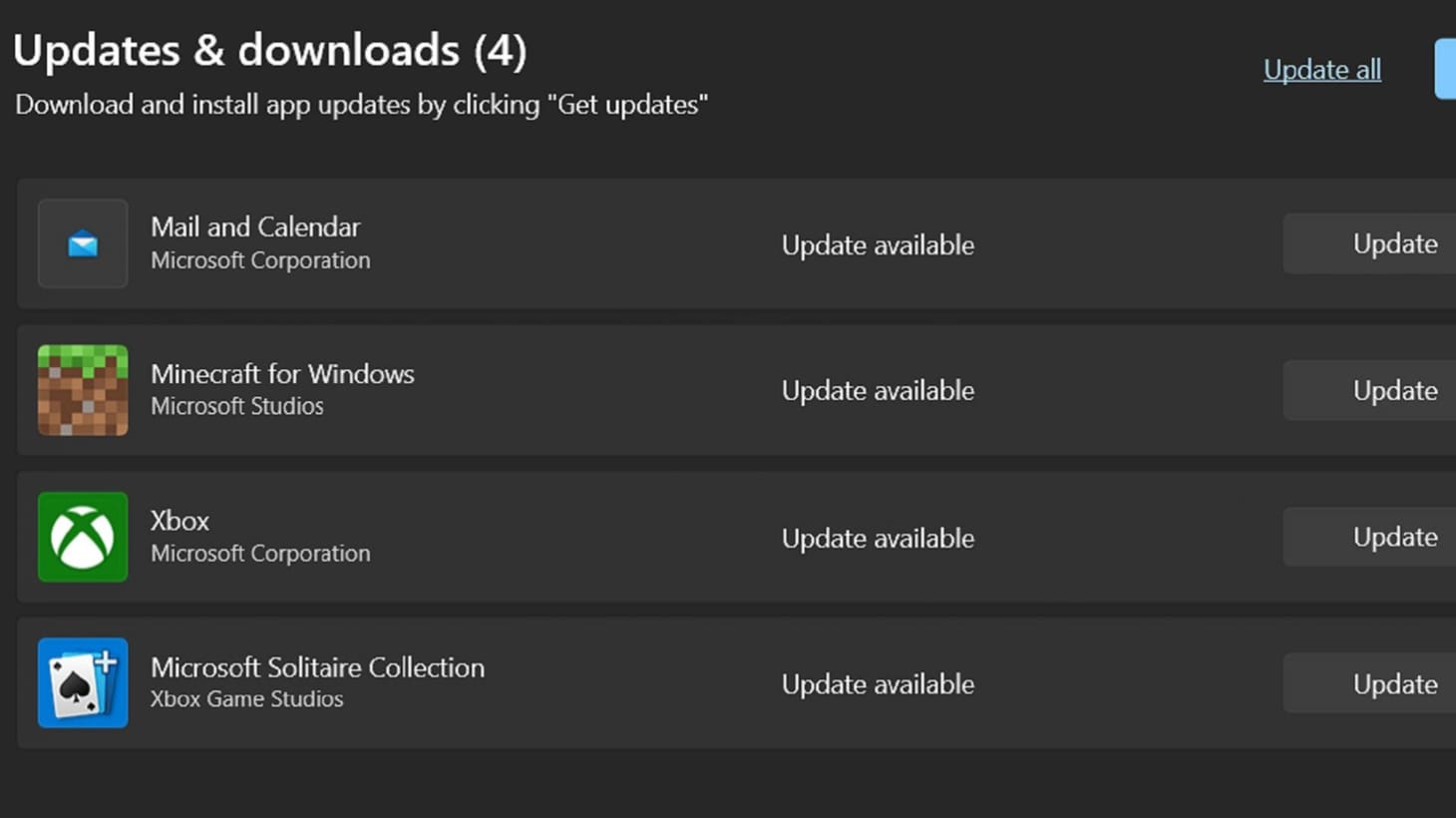Image resolution: width=1456 pixels, height=818 pixels.
Task: Update the Mail and Calendar app
Action: [1393, 243]
